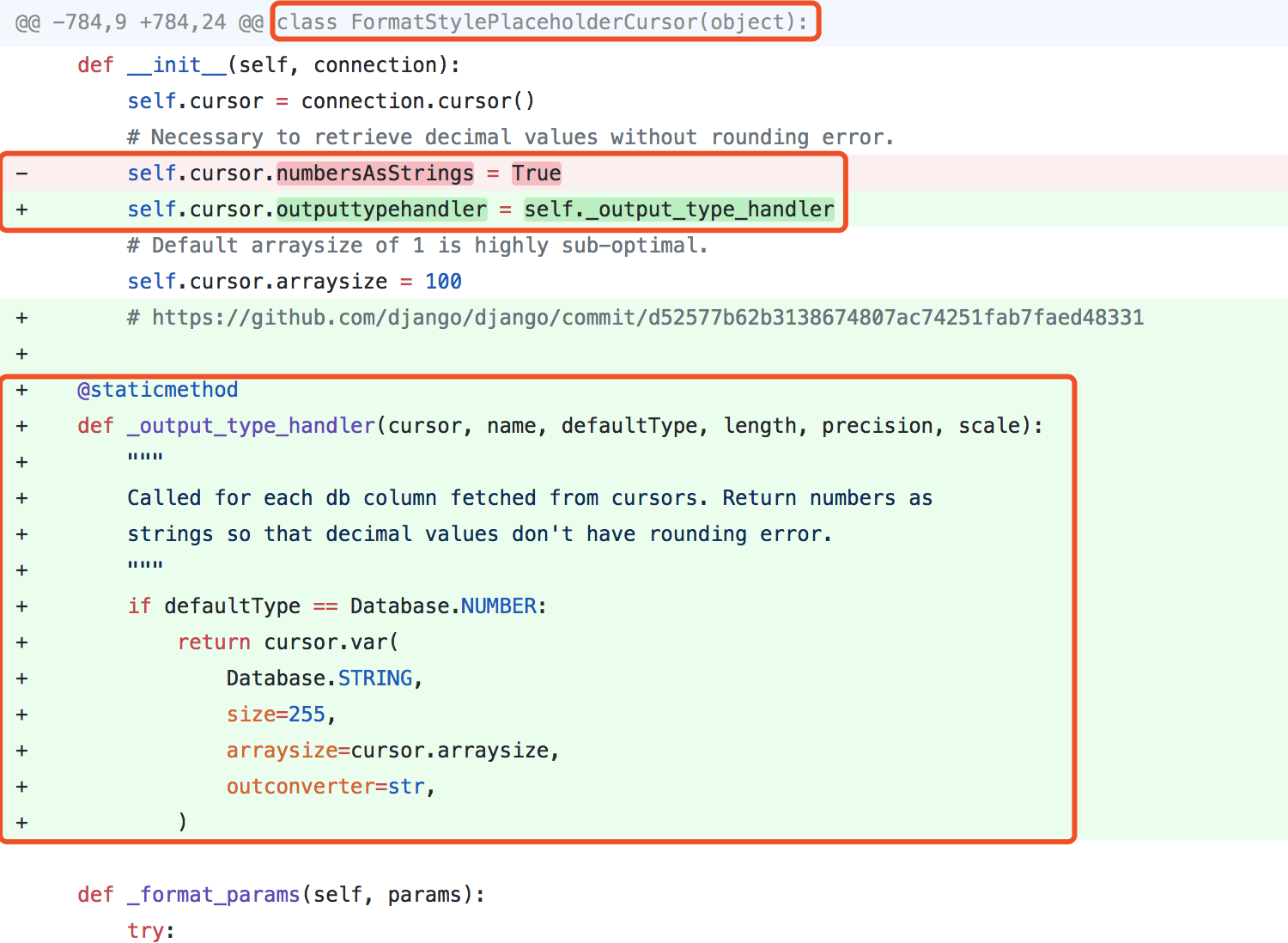Select the _output_type_handler method name
Screen dimensions: 1288x943
point(250,425)
